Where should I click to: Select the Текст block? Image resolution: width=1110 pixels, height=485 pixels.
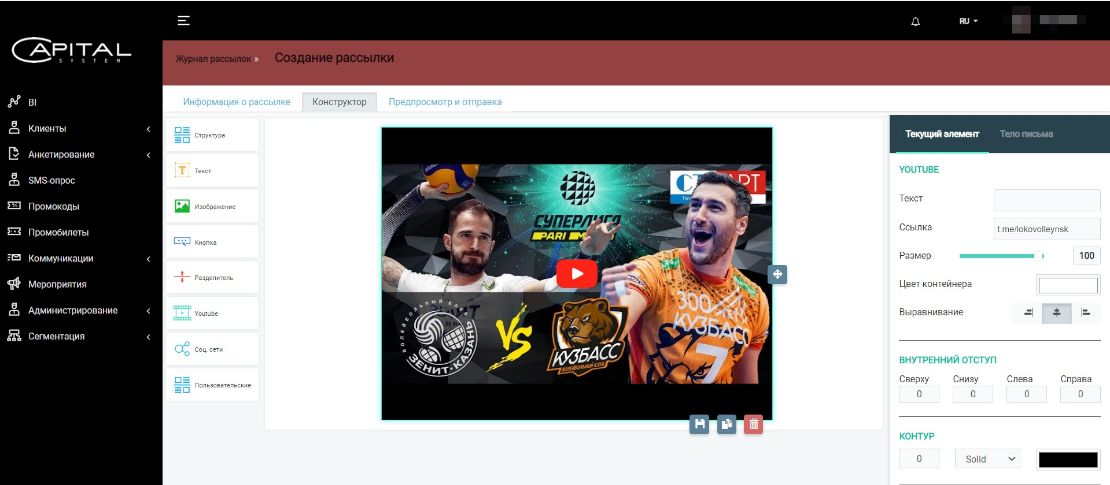point(212,171)
